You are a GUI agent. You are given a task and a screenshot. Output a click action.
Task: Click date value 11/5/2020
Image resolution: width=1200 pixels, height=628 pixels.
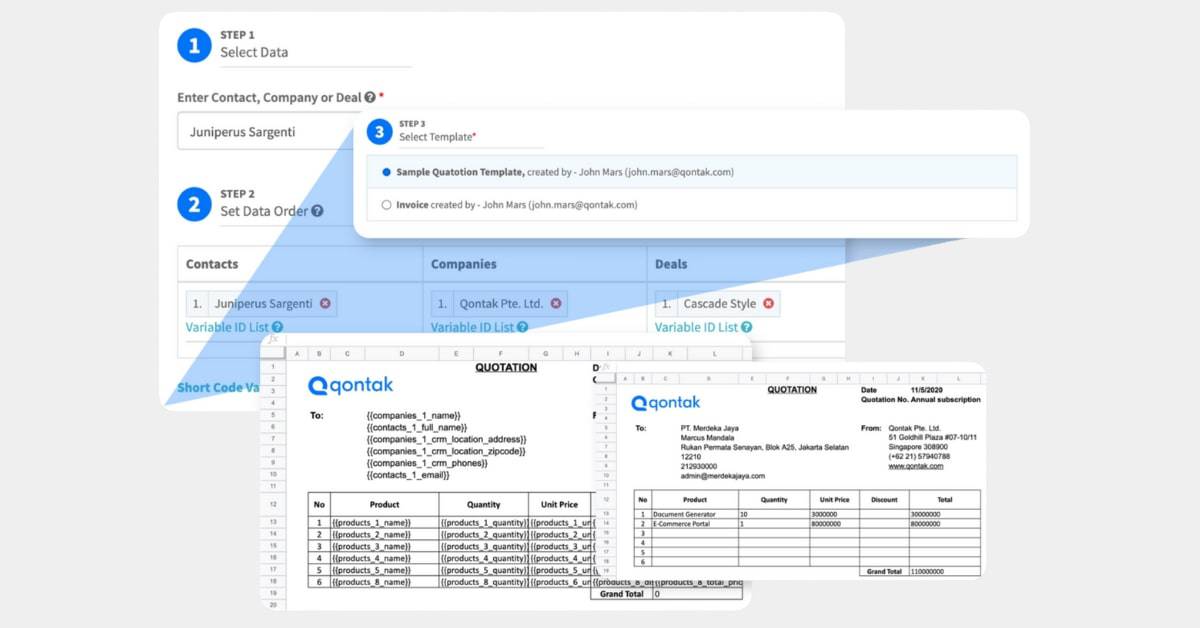[x=926, y=390]
